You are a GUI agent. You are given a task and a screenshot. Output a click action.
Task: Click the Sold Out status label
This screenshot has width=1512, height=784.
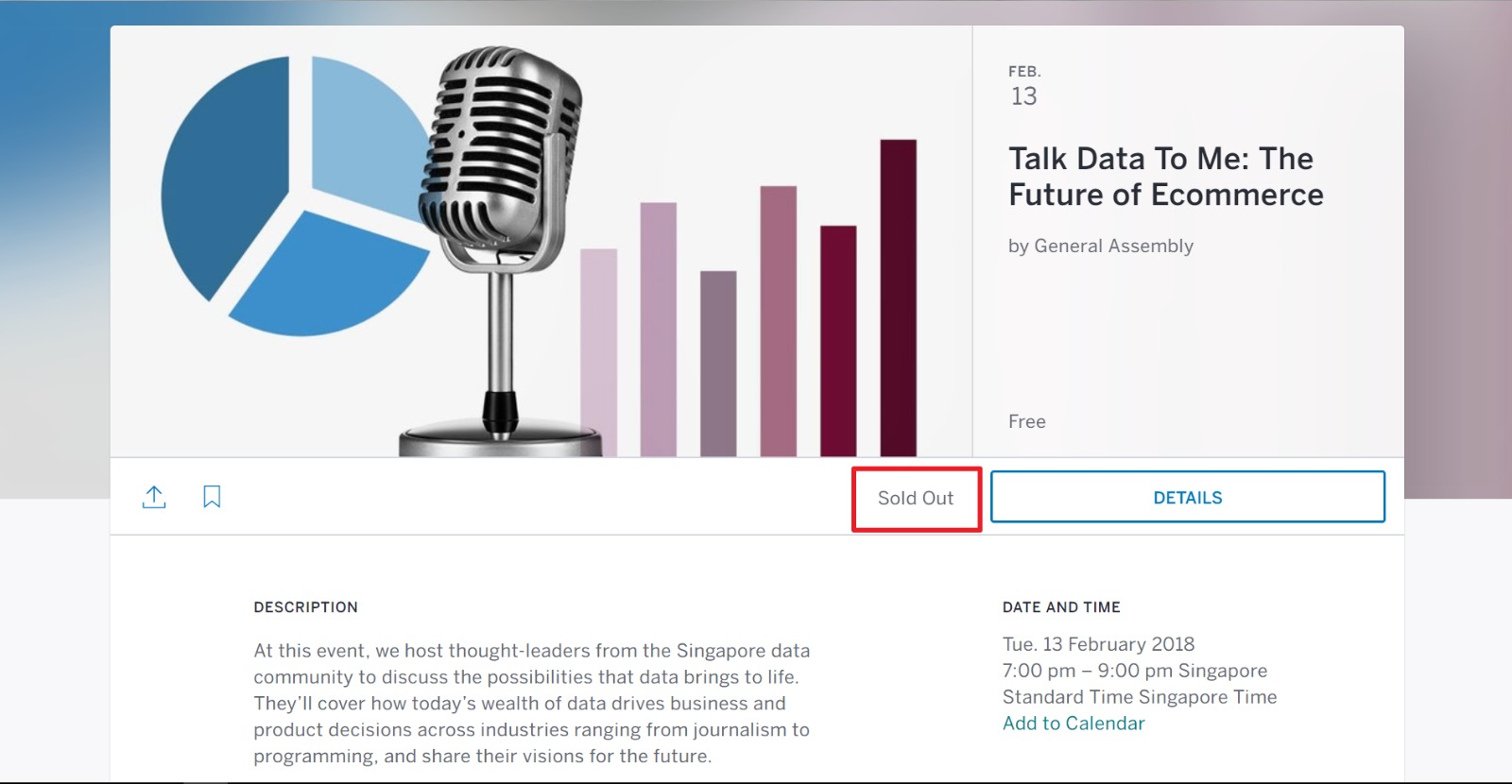[x=915, y=499]
